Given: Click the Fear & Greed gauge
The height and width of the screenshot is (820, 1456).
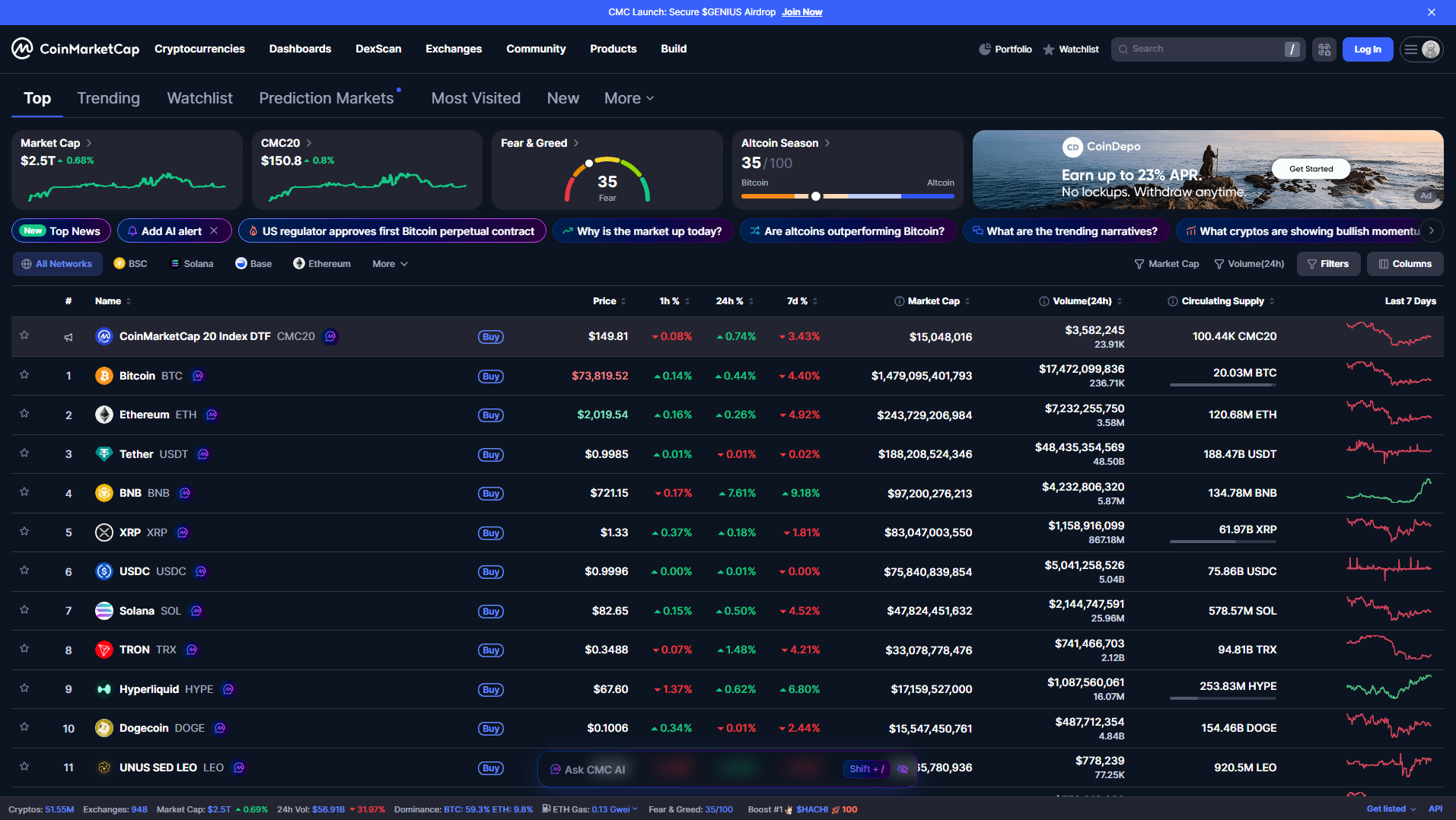Looking at the screenshot, I should click(x=607, y=180).
